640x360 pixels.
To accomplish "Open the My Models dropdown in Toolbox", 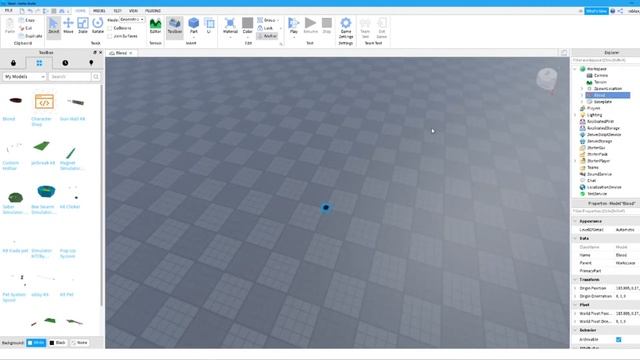I will [x=24, y=77].
